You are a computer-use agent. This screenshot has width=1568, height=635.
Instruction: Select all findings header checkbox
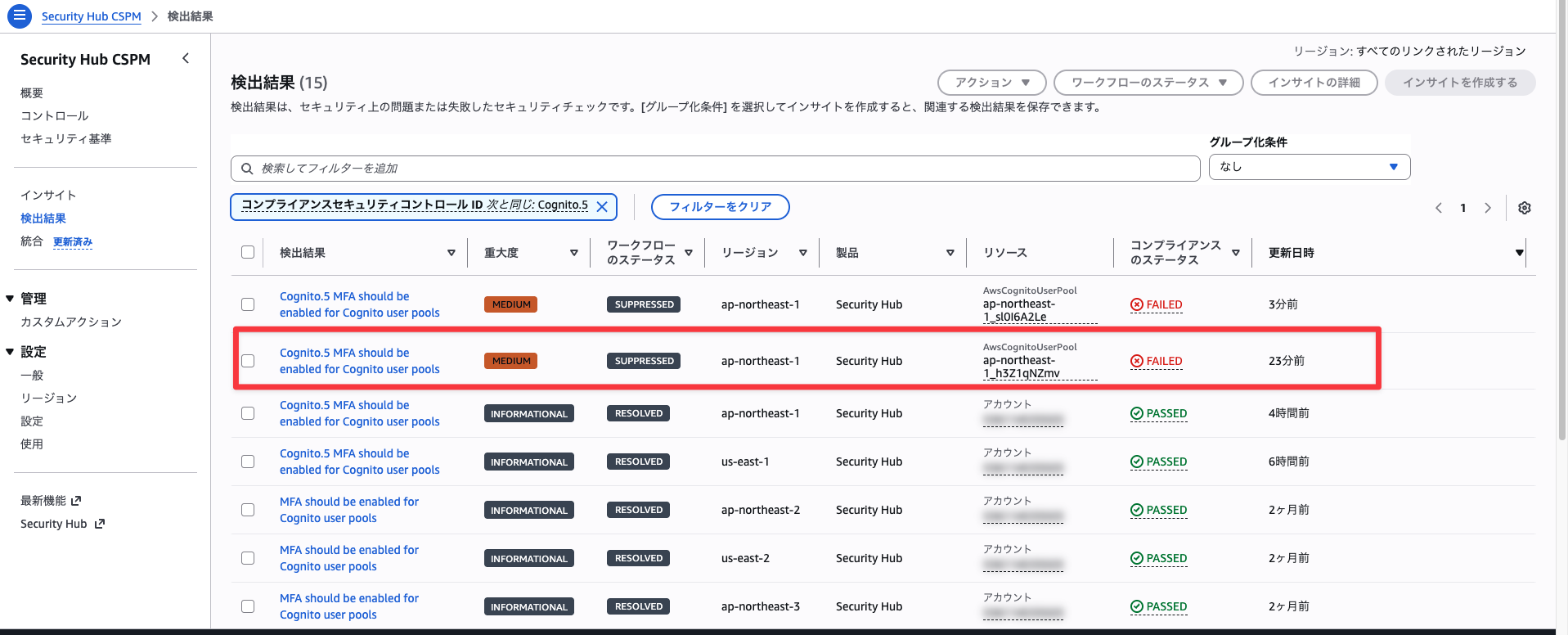click(x=248, y=252)
